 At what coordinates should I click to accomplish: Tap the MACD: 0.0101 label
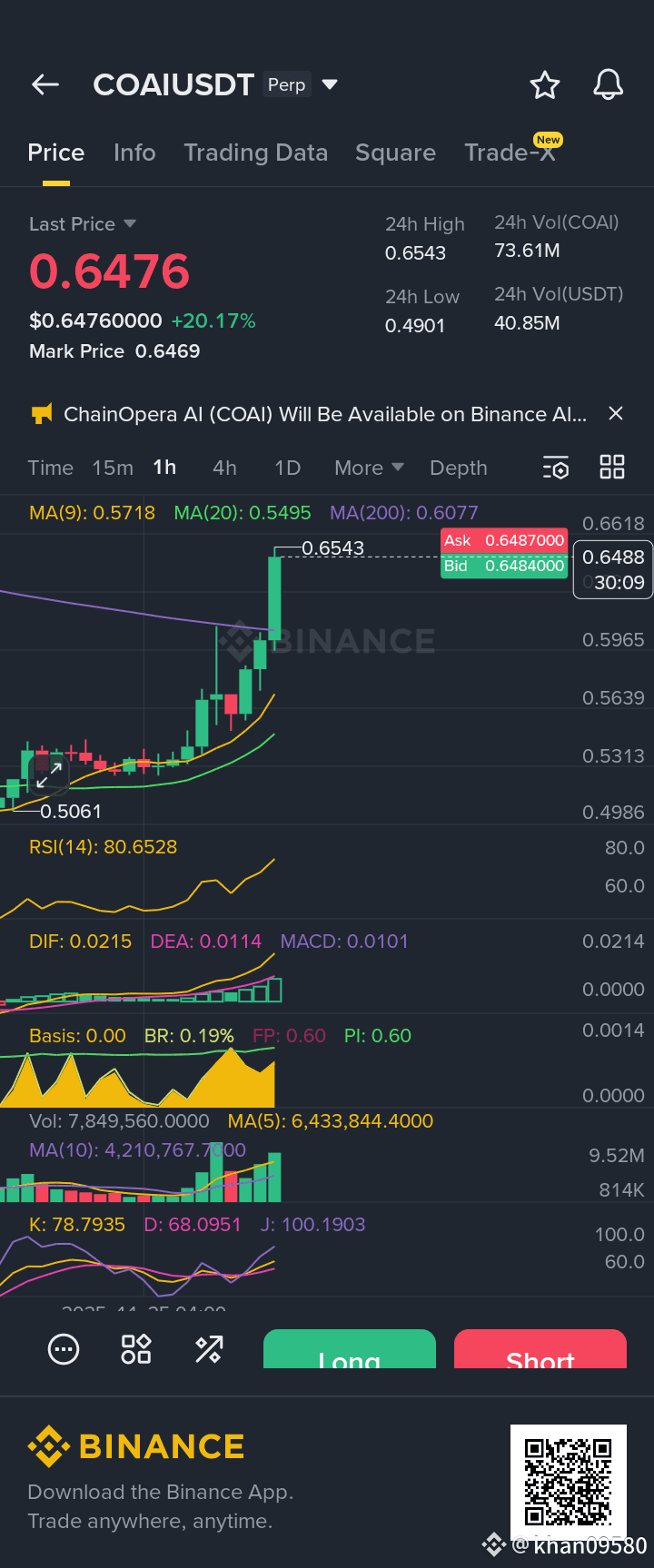(x=344, y=942)
